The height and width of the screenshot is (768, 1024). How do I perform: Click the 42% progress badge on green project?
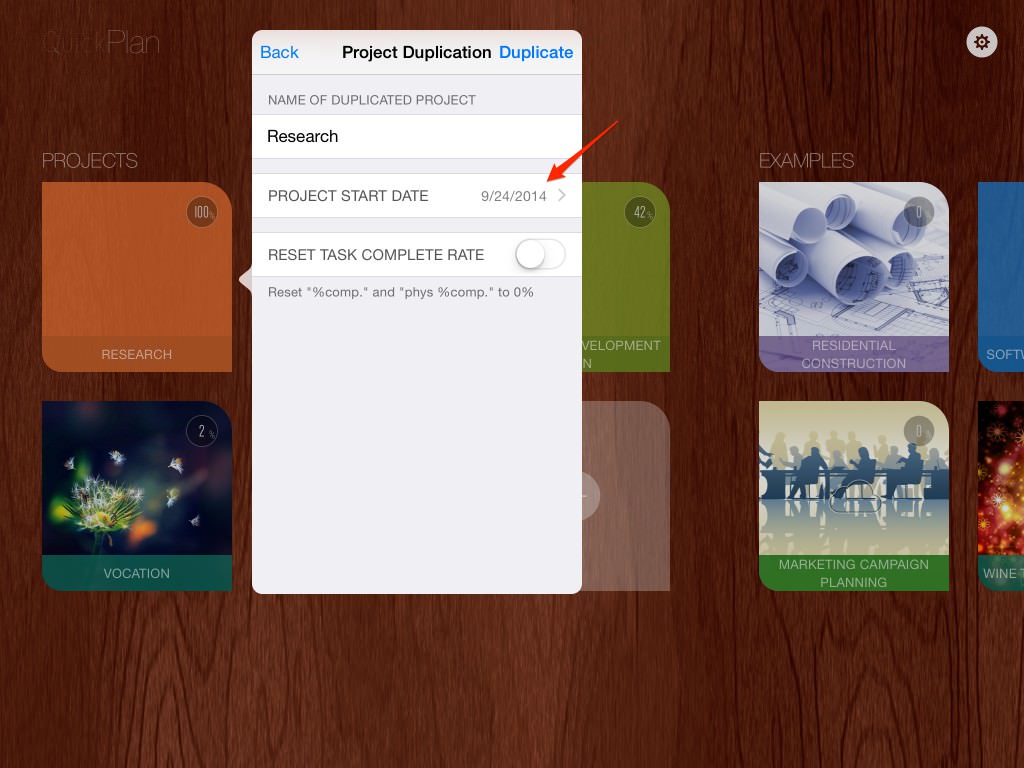640,212
